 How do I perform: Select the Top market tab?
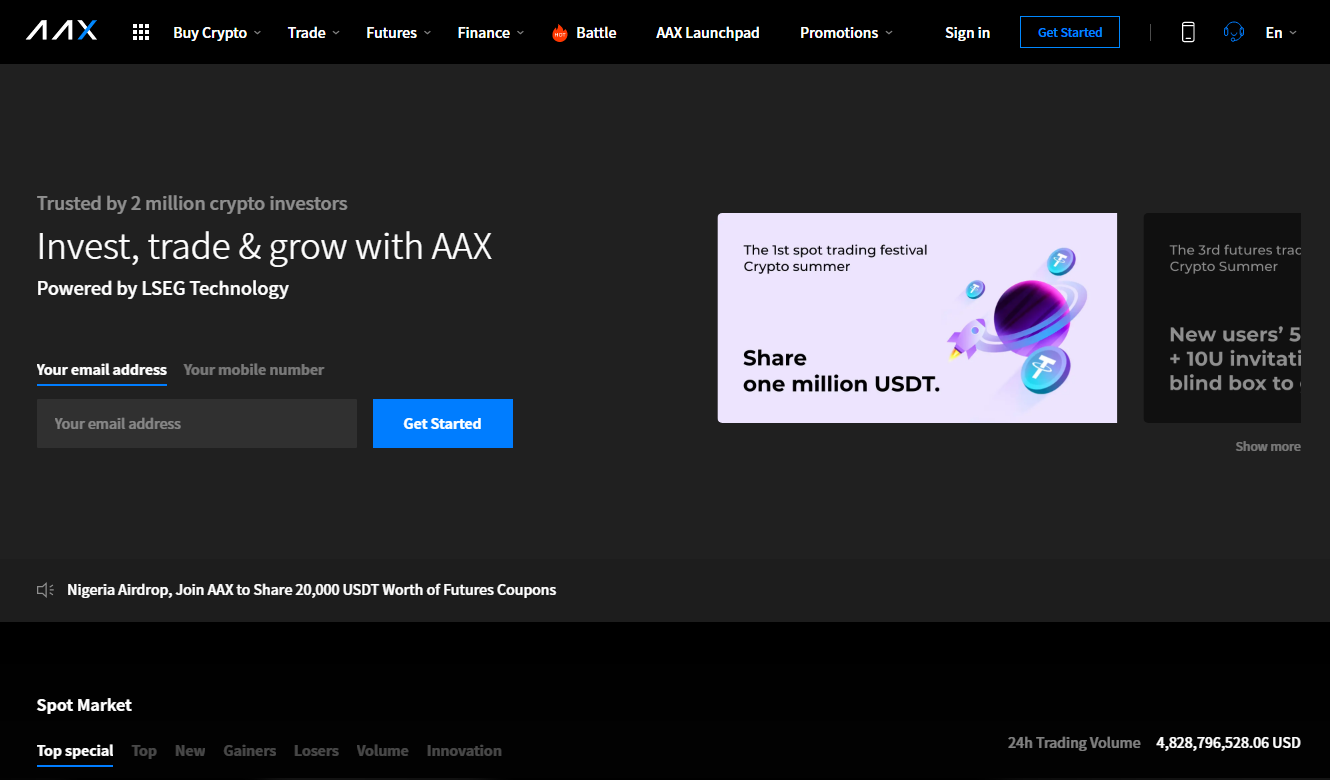click(144, 751)
